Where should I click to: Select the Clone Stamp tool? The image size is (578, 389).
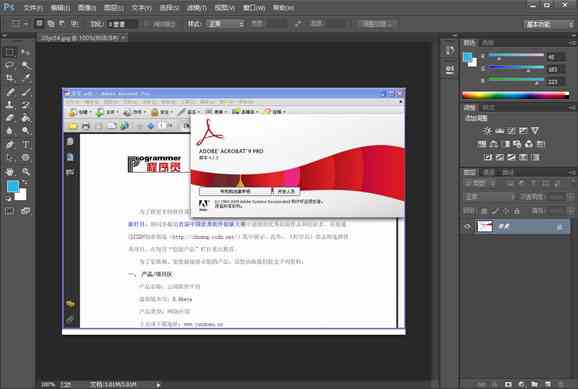10,105
